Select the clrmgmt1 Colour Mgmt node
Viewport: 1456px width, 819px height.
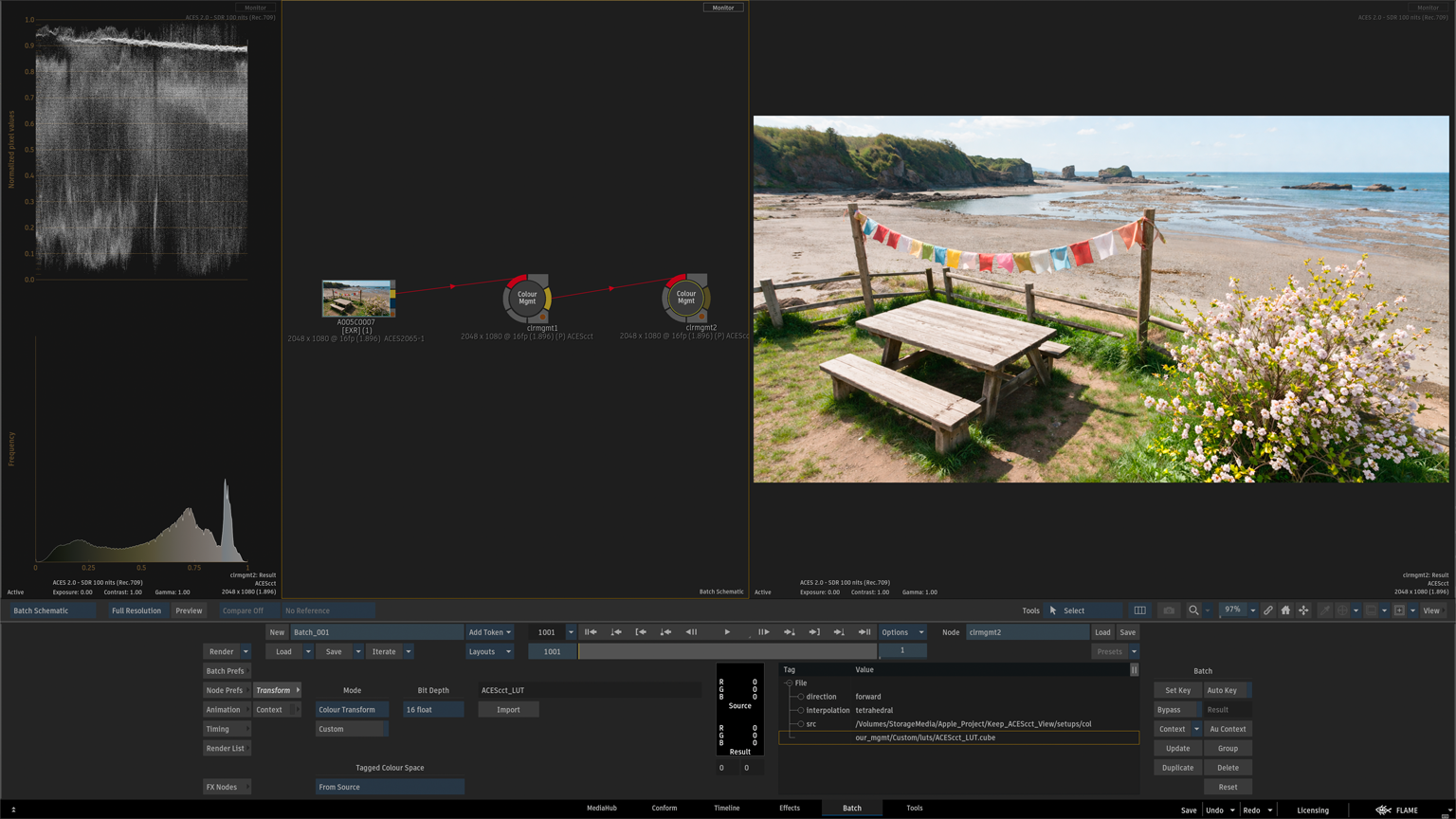click(527, 299)
